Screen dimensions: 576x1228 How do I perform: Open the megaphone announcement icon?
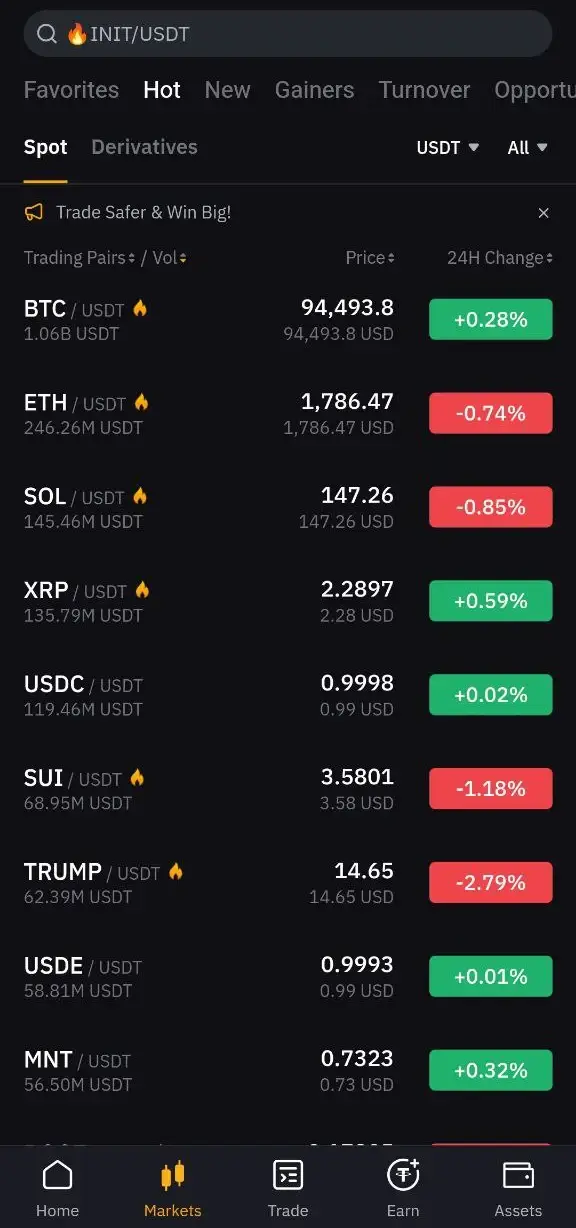point(31,213)
